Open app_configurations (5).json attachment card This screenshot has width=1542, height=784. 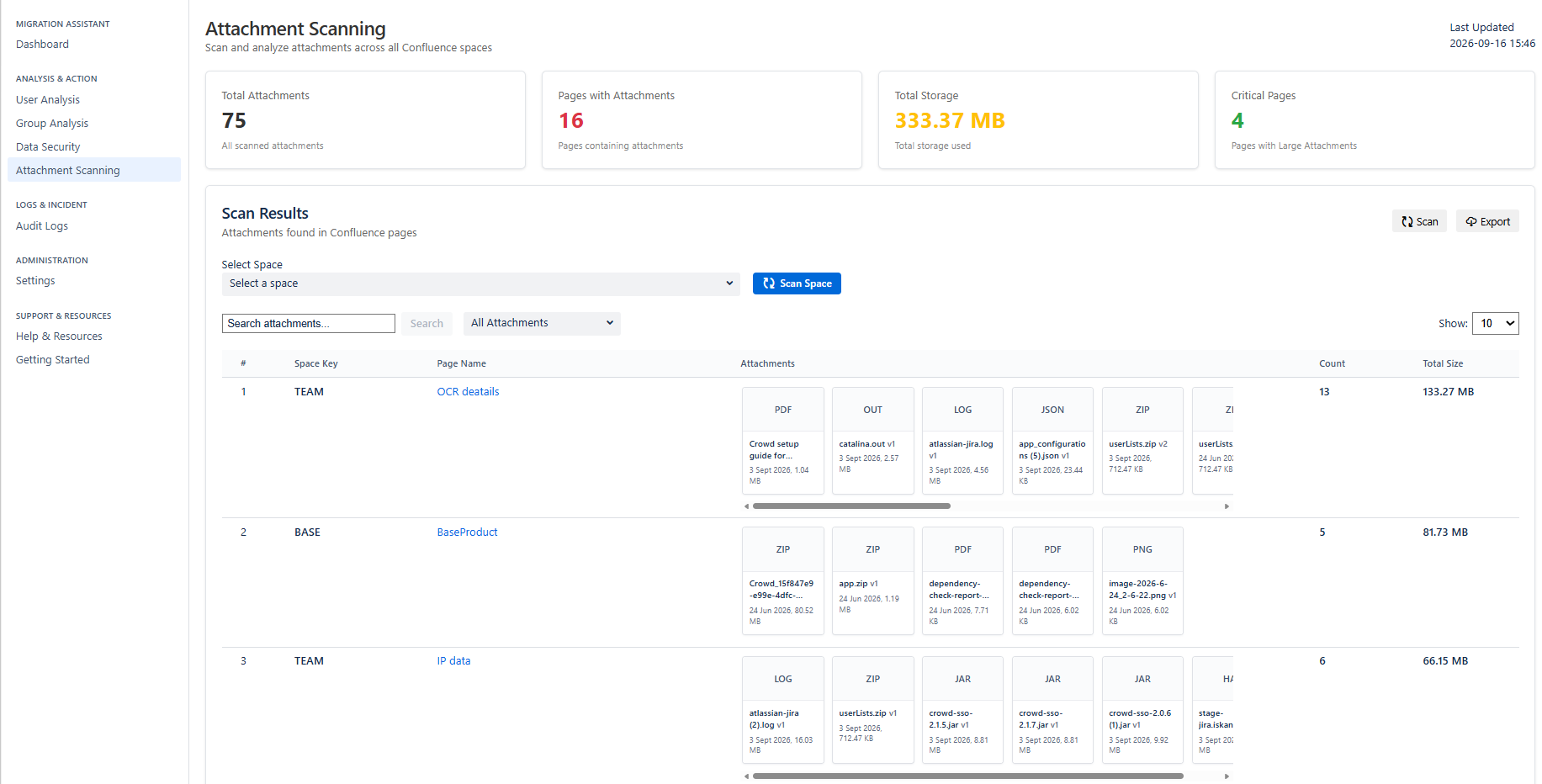point(1052,441)
